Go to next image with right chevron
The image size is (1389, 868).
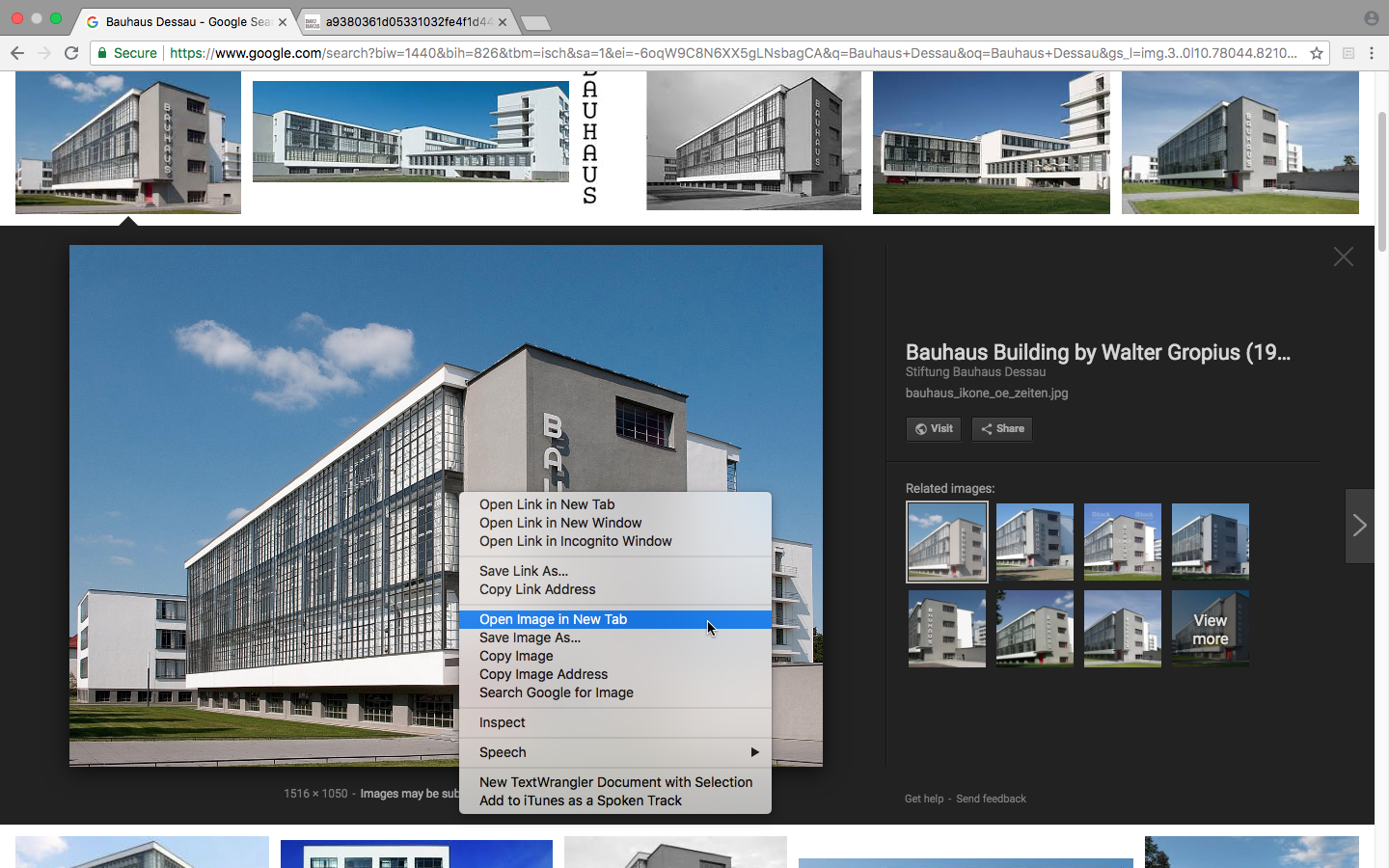(1359, 526)
